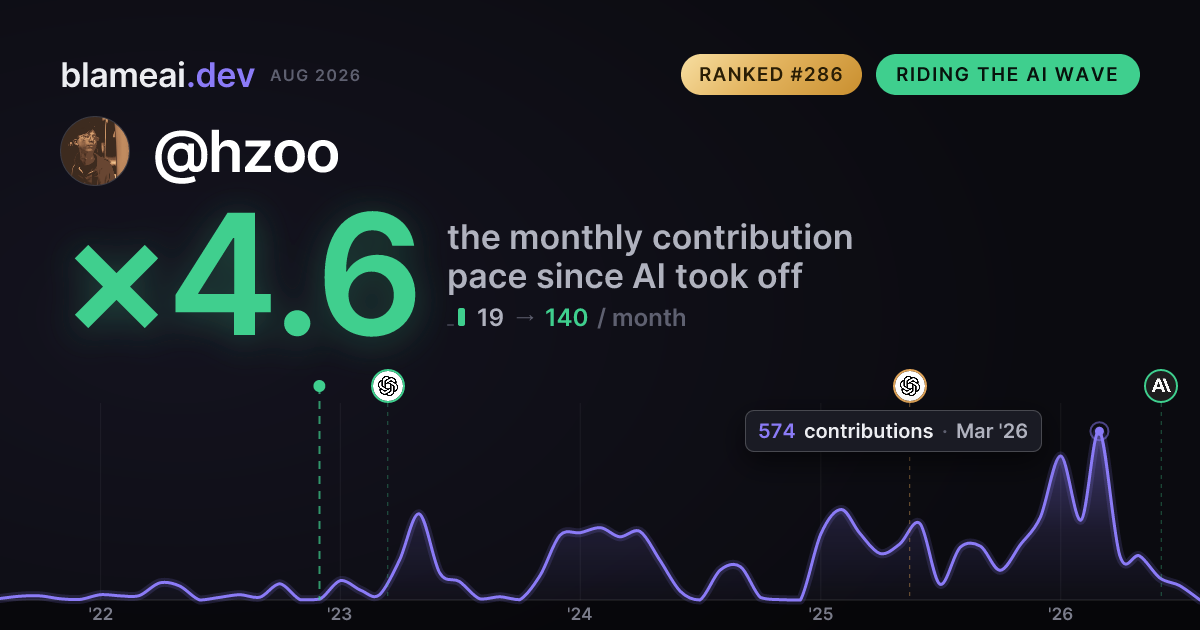Click the Anthropic marker icon
Image resolution: width=1200 pixels, height=630 pixels.
click(1161, 385)
